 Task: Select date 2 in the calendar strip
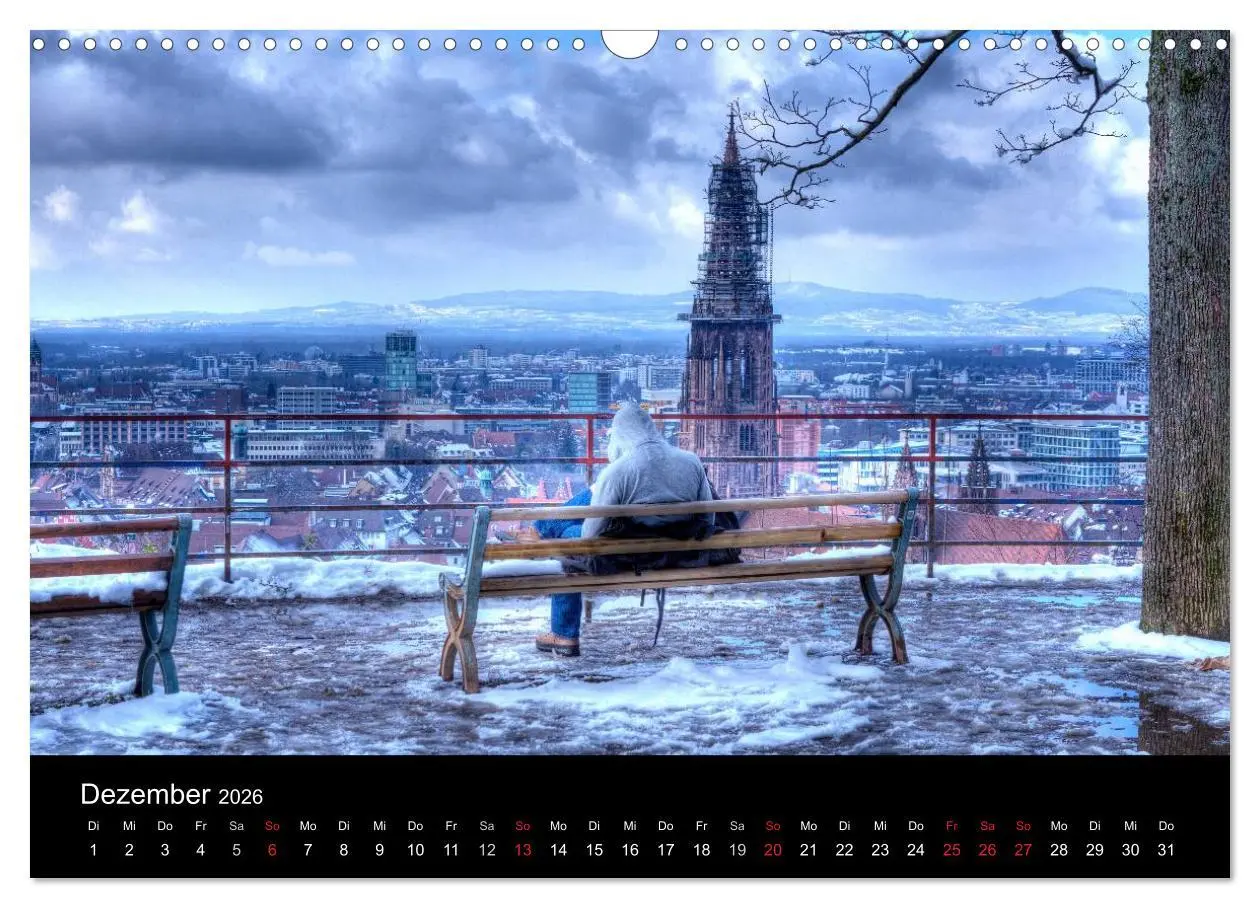129,850
